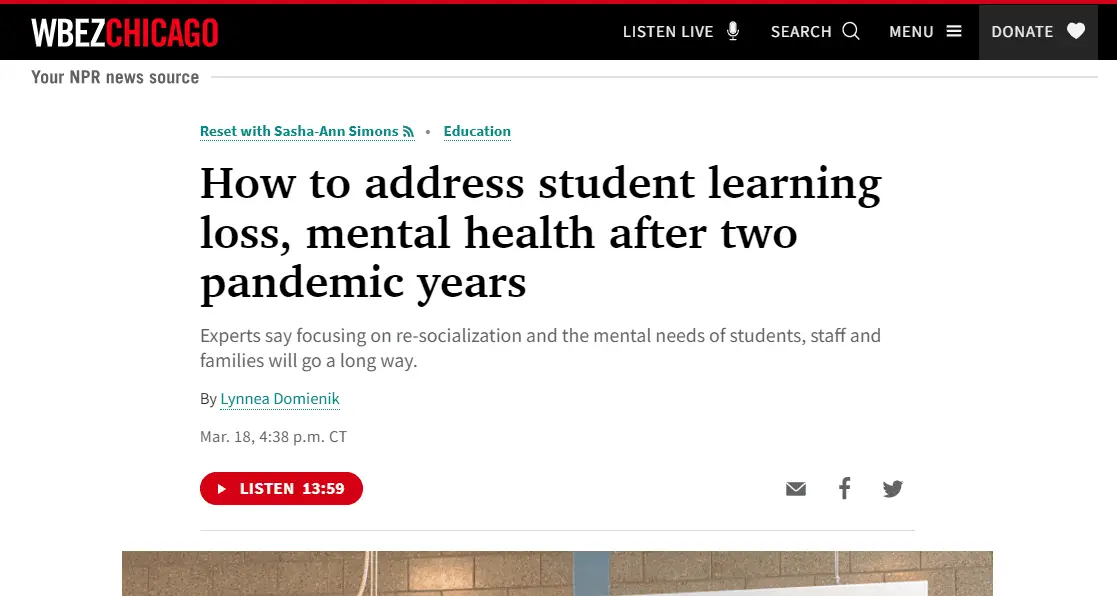Click the Listen Live text
The width and height of the screenshot is (1117, 596).
pos(668,32)
